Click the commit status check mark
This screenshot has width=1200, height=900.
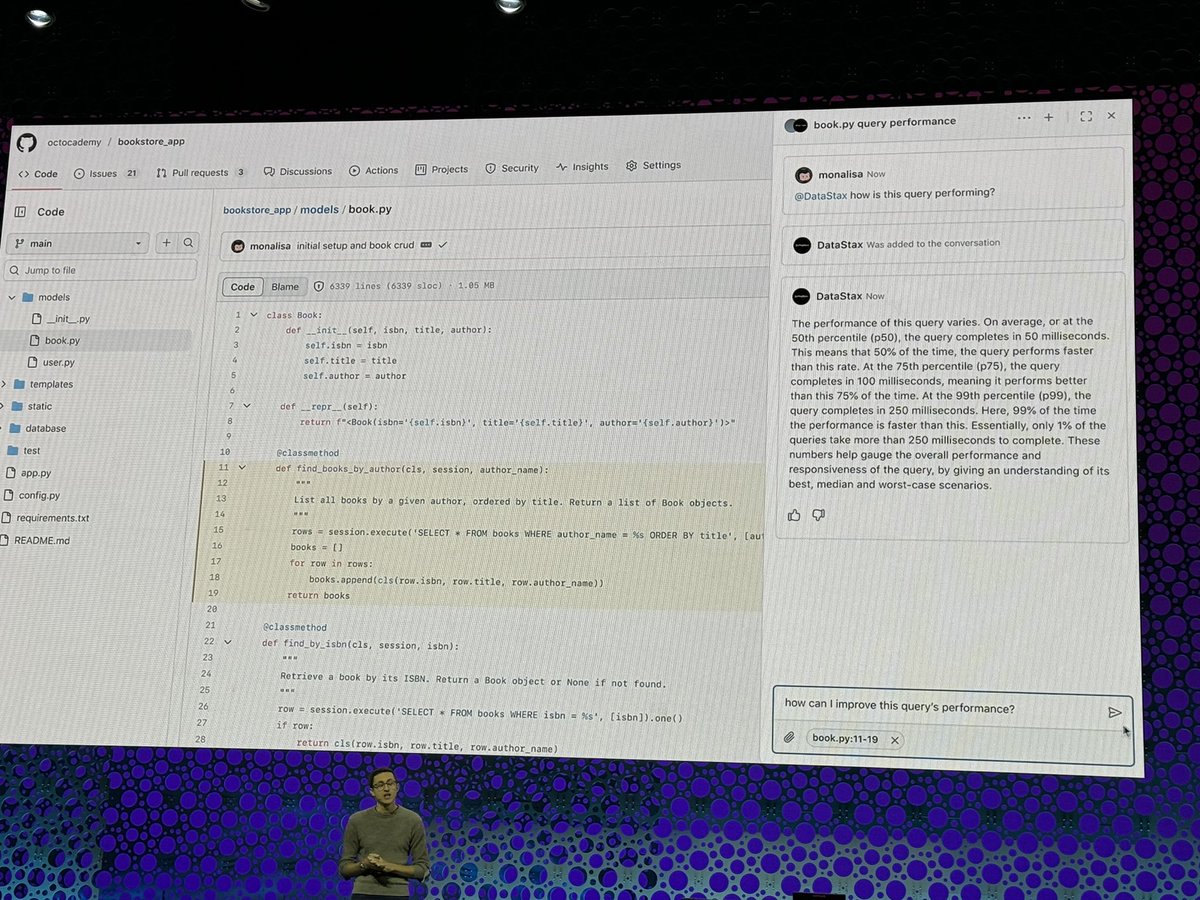click(x=442, y=244)
